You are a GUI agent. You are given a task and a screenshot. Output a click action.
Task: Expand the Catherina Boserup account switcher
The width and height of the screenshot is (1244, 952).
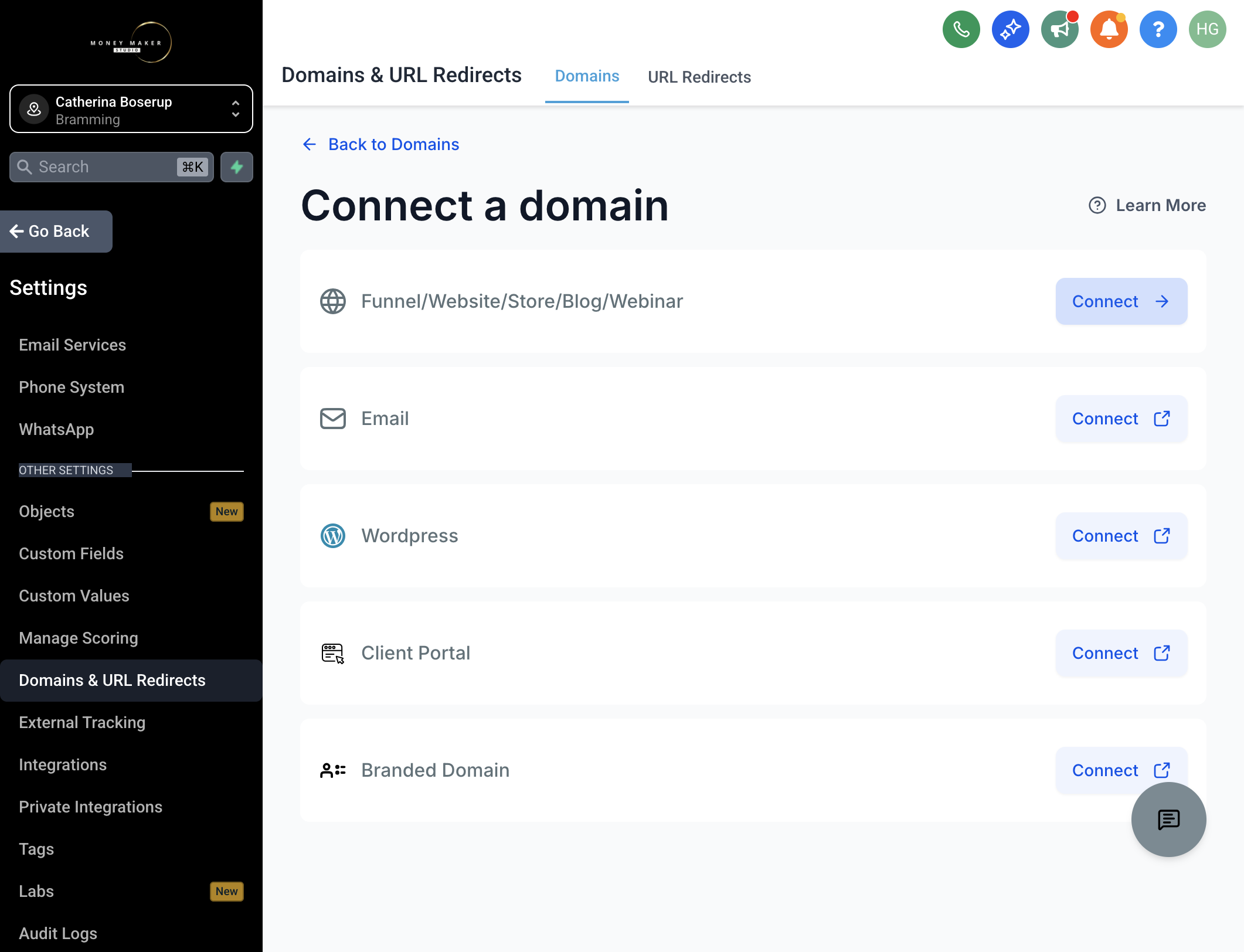tap(131, 109)
